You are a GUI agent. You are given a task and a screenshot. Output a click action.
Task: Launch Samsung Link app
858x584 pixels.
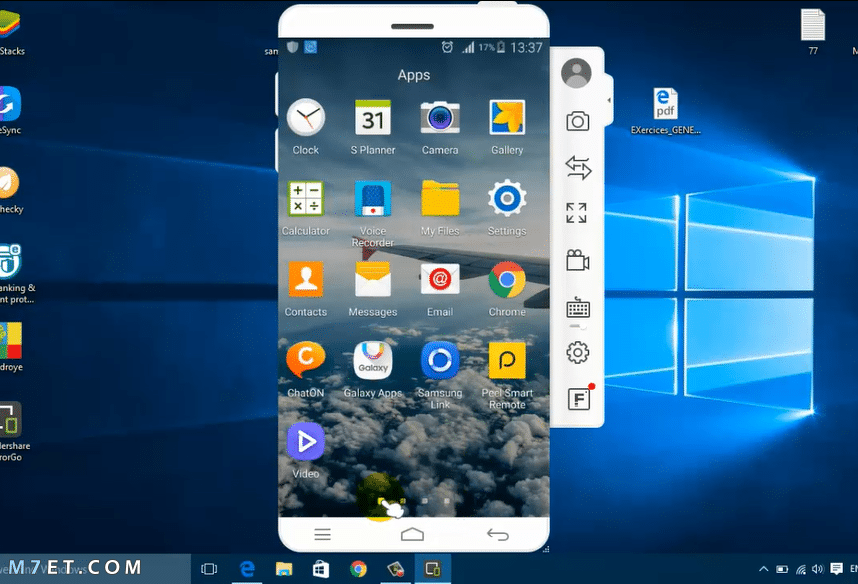[x=440, y=360]
